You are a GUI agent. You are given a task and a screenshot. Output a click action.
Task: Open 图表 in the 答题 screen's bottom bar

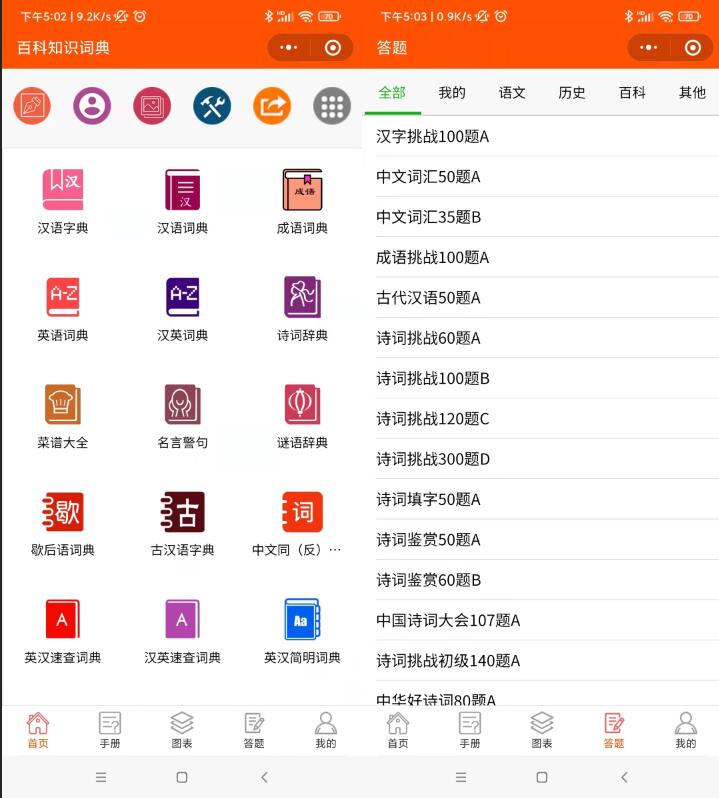pyautogui.click(x=542, y=730)
